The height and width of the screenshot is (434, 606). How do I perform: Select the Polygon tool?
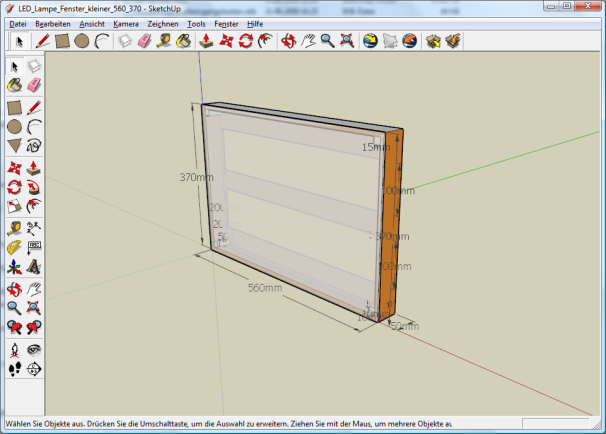15,146
